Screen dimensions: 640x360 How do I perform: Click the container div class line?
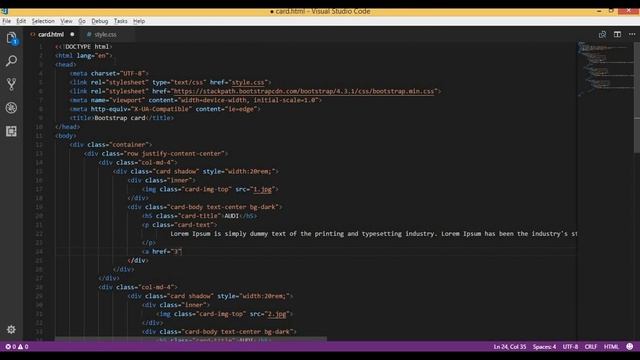tap(111, 145)
